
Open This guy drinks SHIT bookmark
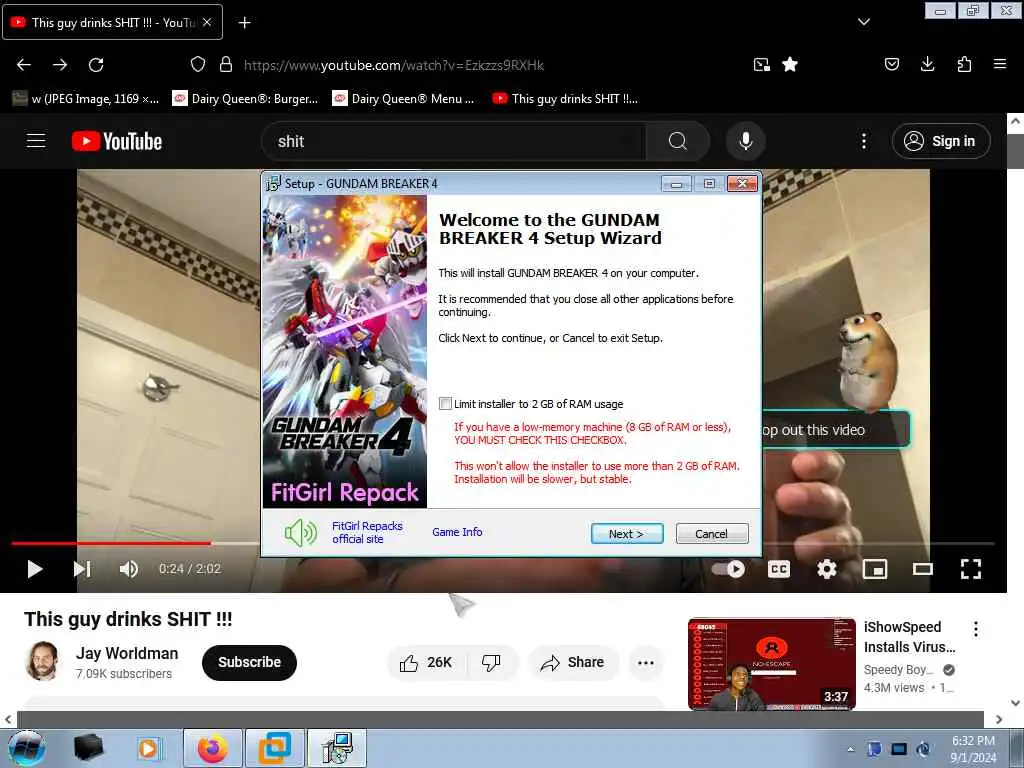tap(566, 99)
